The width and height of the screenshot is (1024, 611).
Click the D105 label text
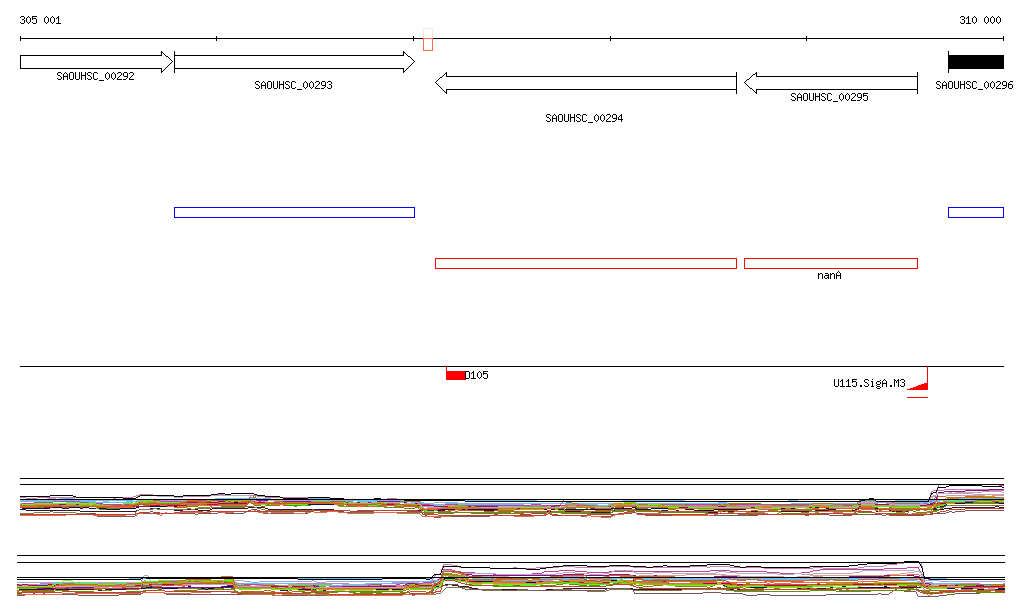[476, 375]
